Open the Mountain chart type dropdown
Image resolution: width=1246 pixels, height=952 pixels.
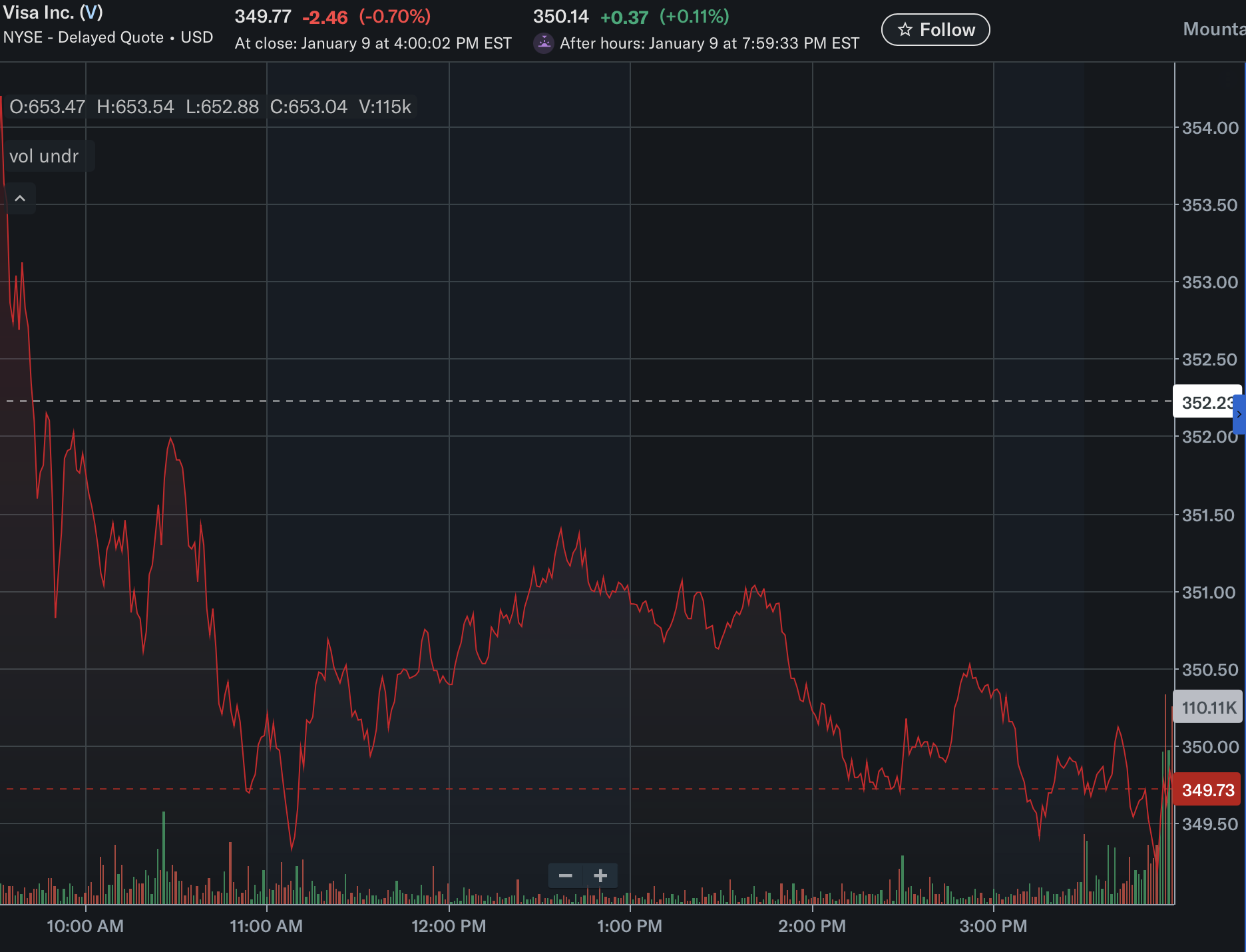[1214, 29]
